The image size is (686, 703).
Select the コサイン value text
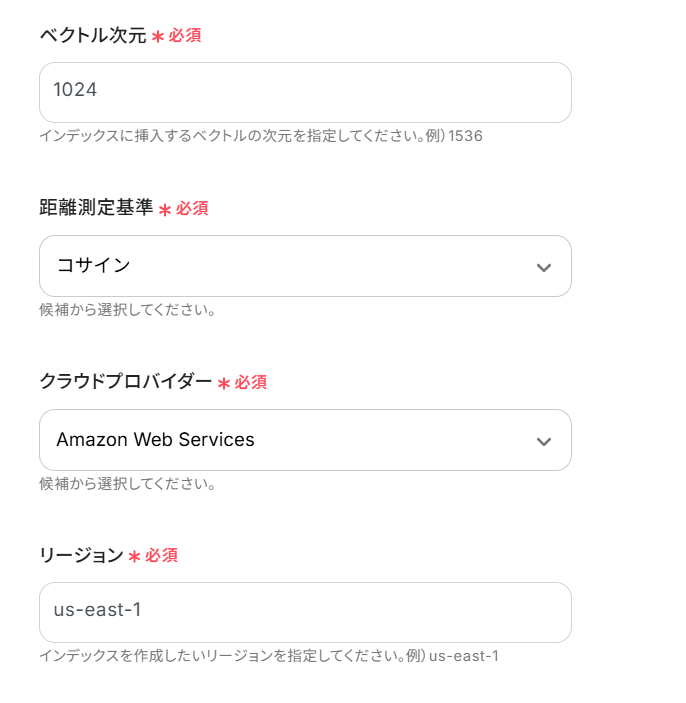[94, 266]
